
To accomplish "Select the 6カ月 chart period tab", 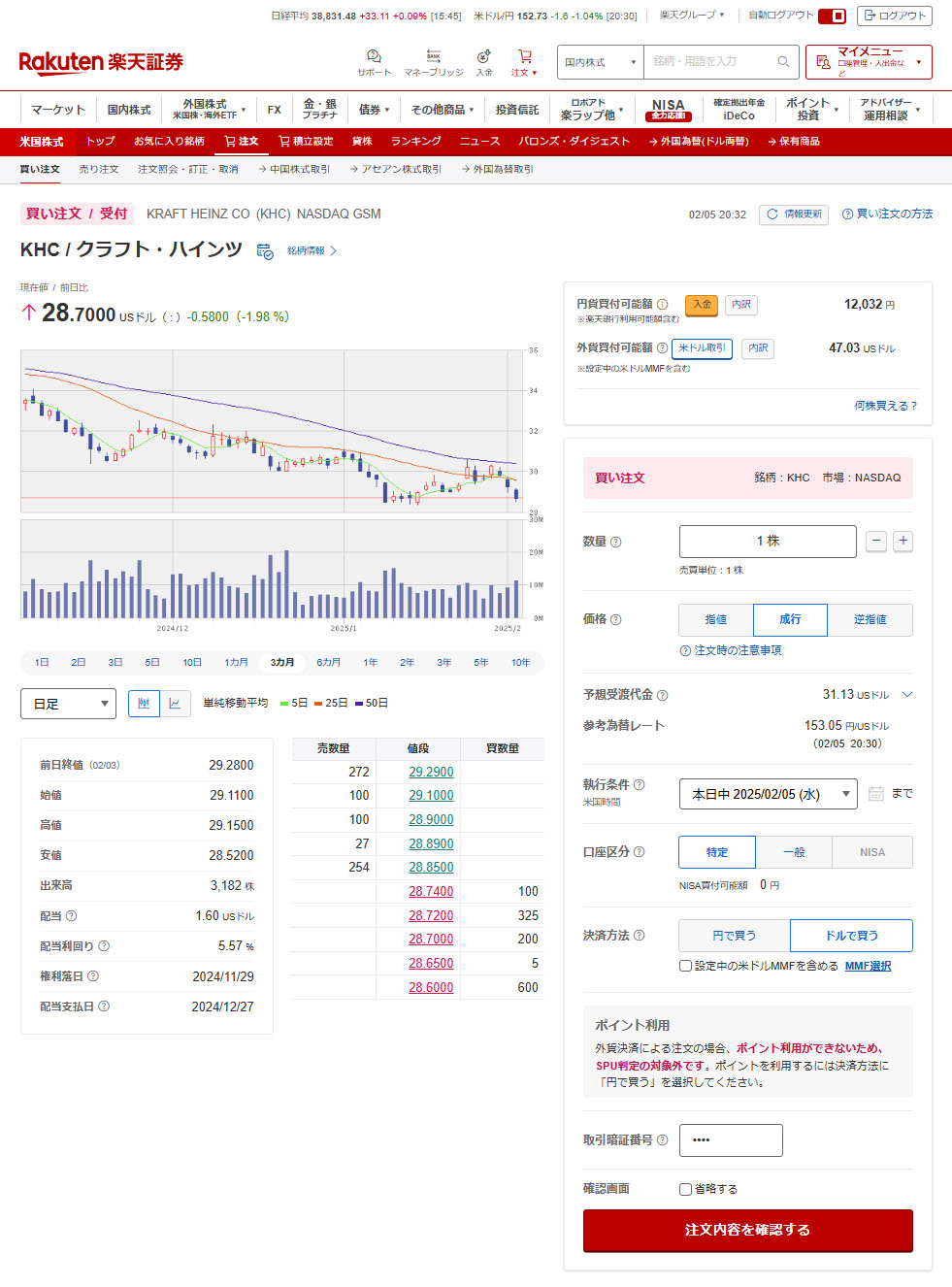I will point(328,662).
